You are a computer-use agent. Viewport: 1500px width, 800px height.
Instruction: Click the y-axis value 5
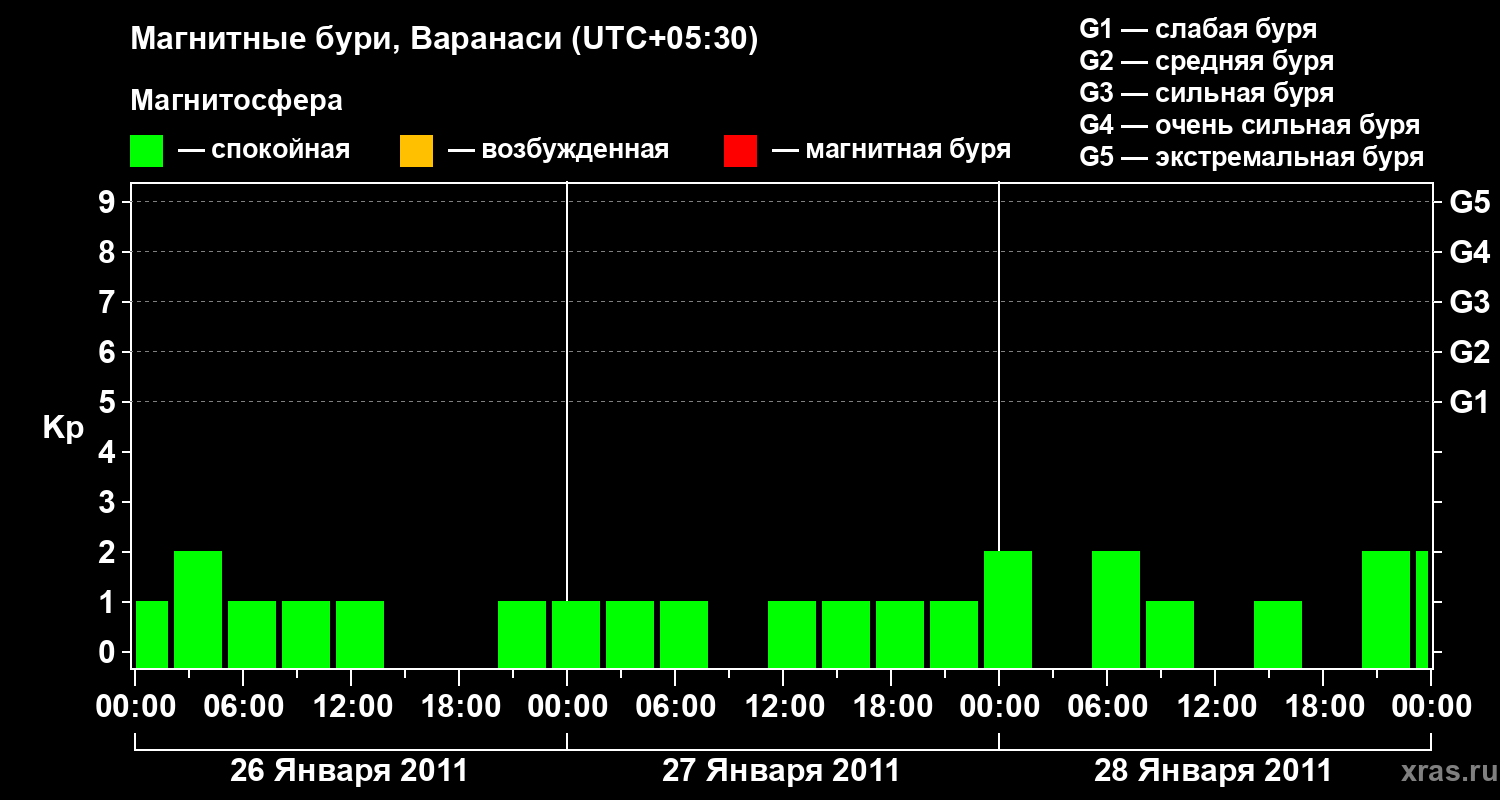click(x=109, y=402)
